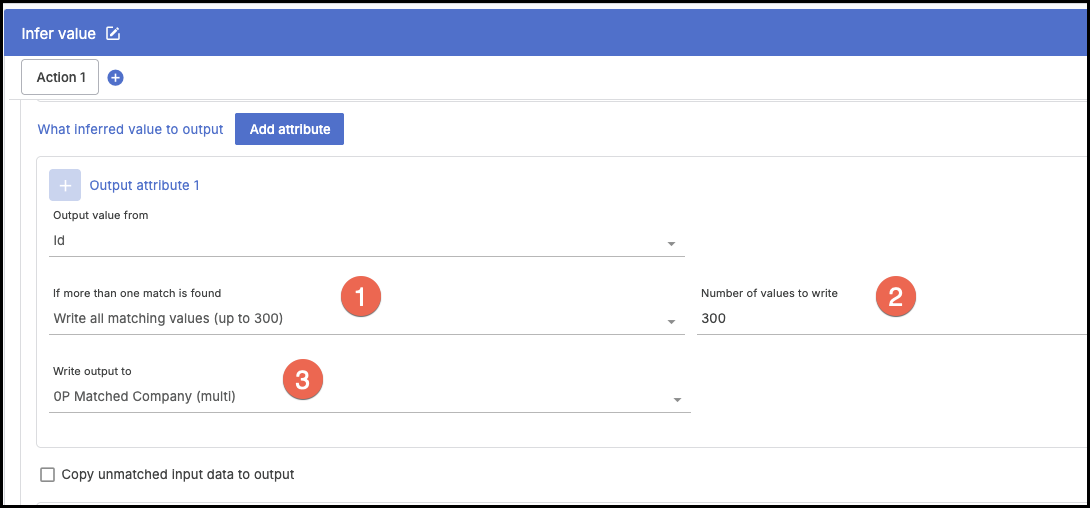
Task: Click the red number 1 marker
Action: (x=360, y=296)
